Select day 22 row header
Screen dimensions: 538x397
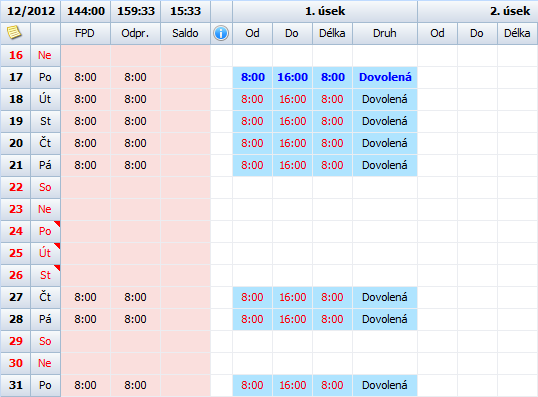pyautogui.click(x=16, y=187)
